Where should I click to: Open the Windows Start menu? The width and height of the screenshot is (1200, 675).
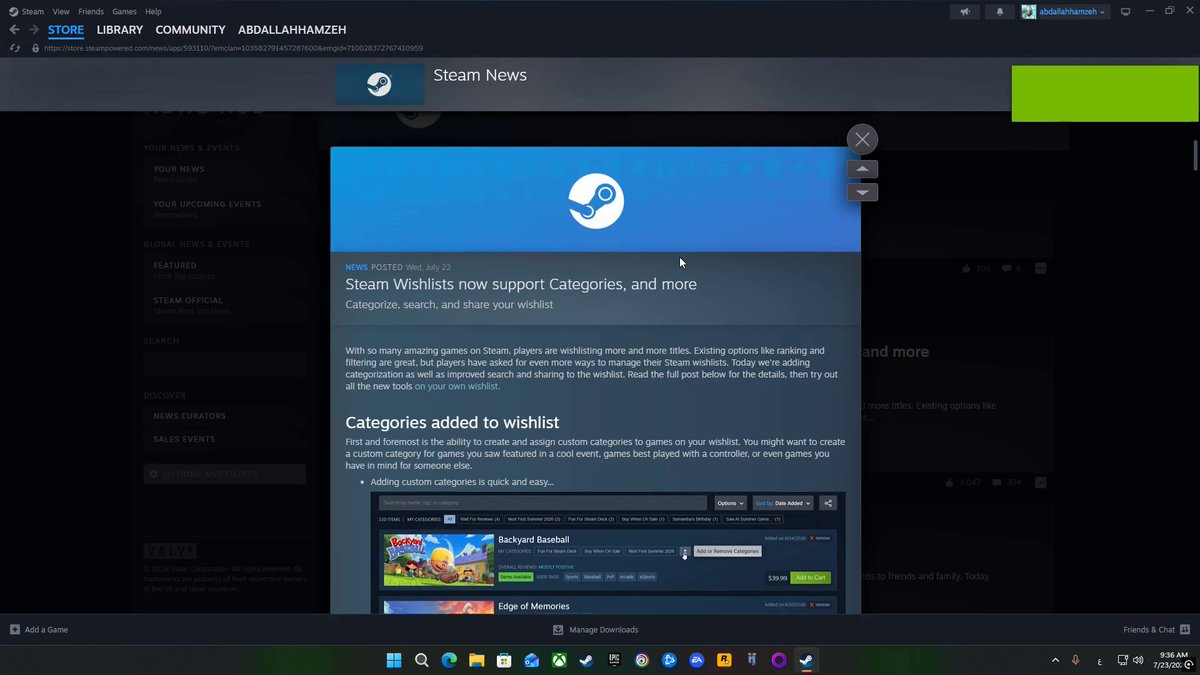click(394, 660)
